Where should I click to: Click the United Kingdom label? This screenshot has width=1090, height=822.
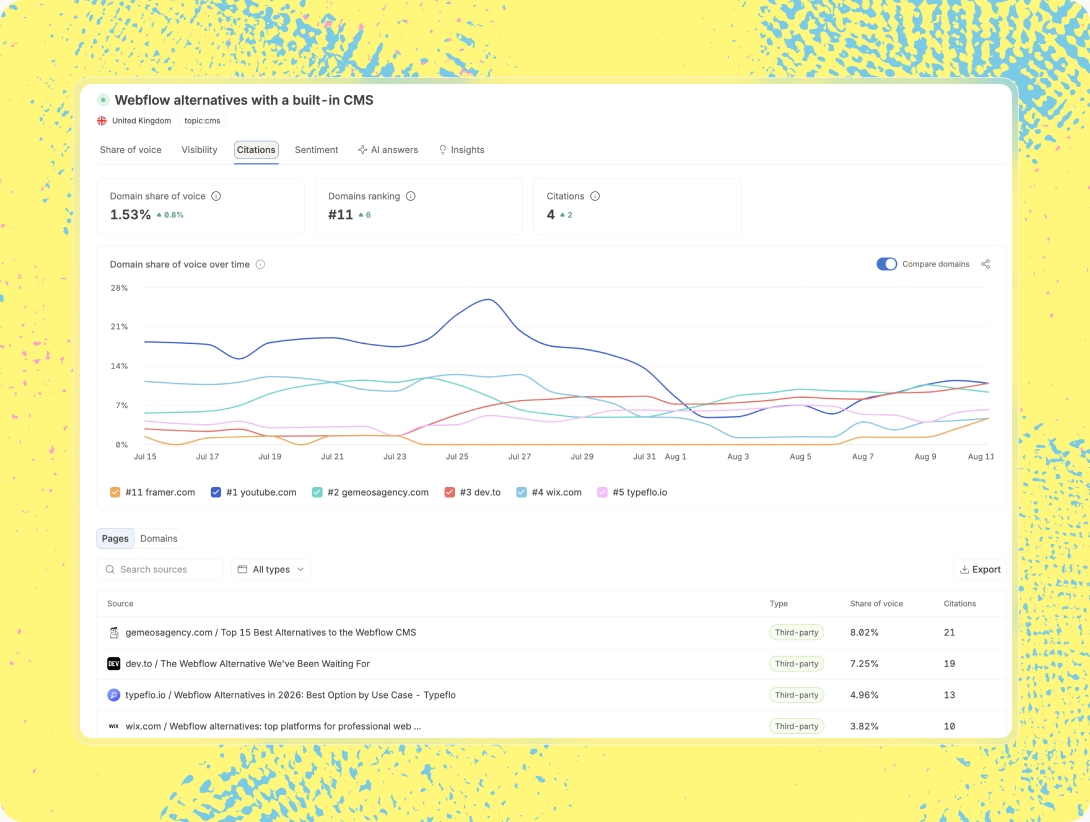(x=142, y=120)
